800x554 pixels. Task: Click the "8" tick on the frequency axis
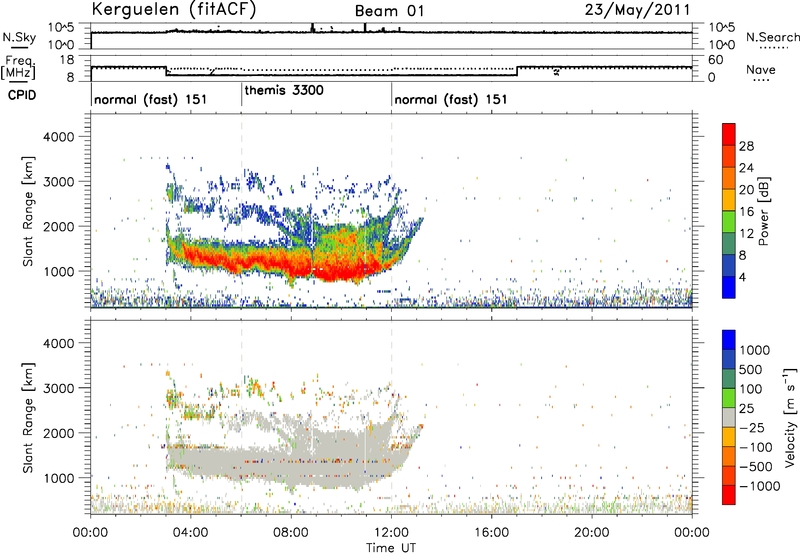point(70,77)
